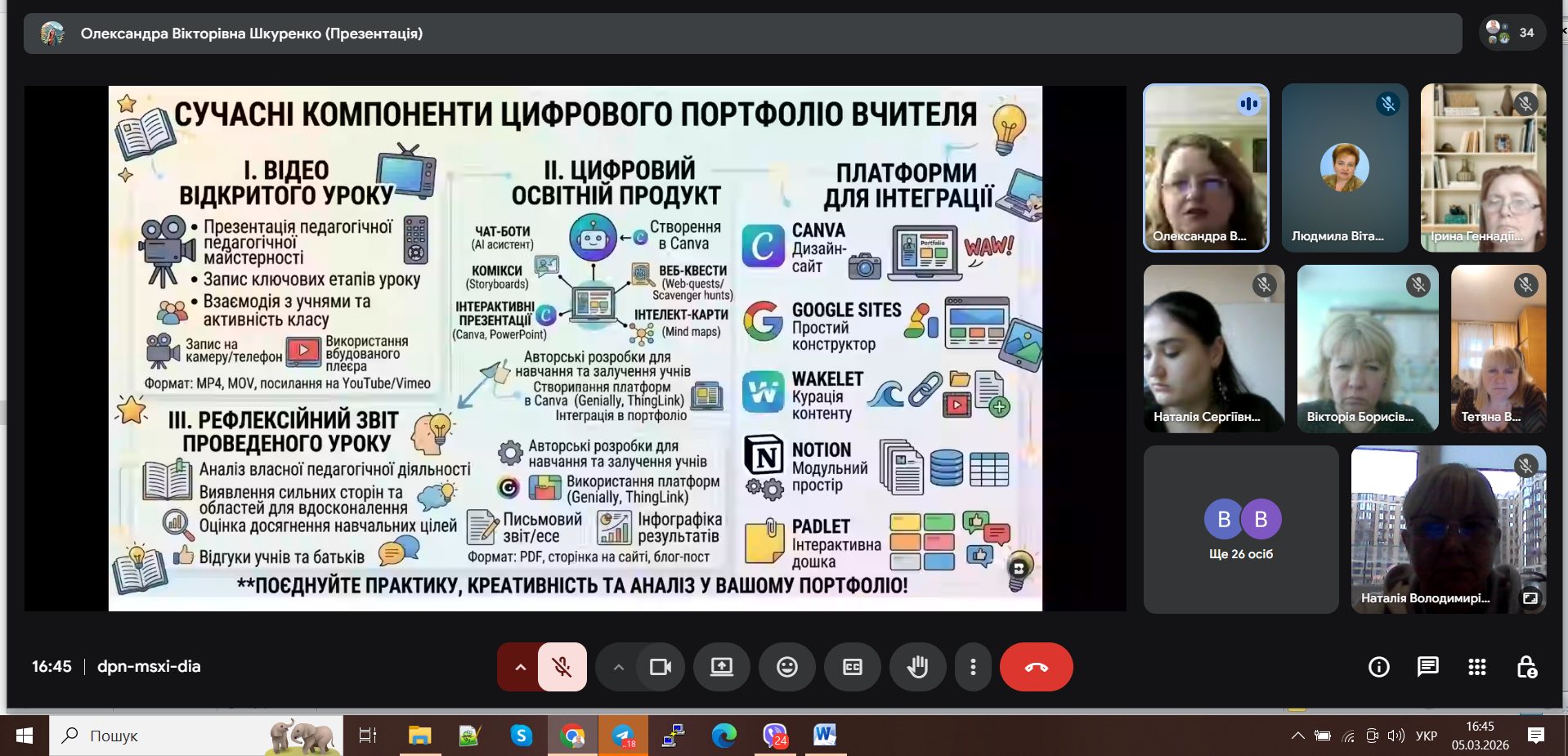
Task: Open Telegram from the taskbar
Action: 623,736
